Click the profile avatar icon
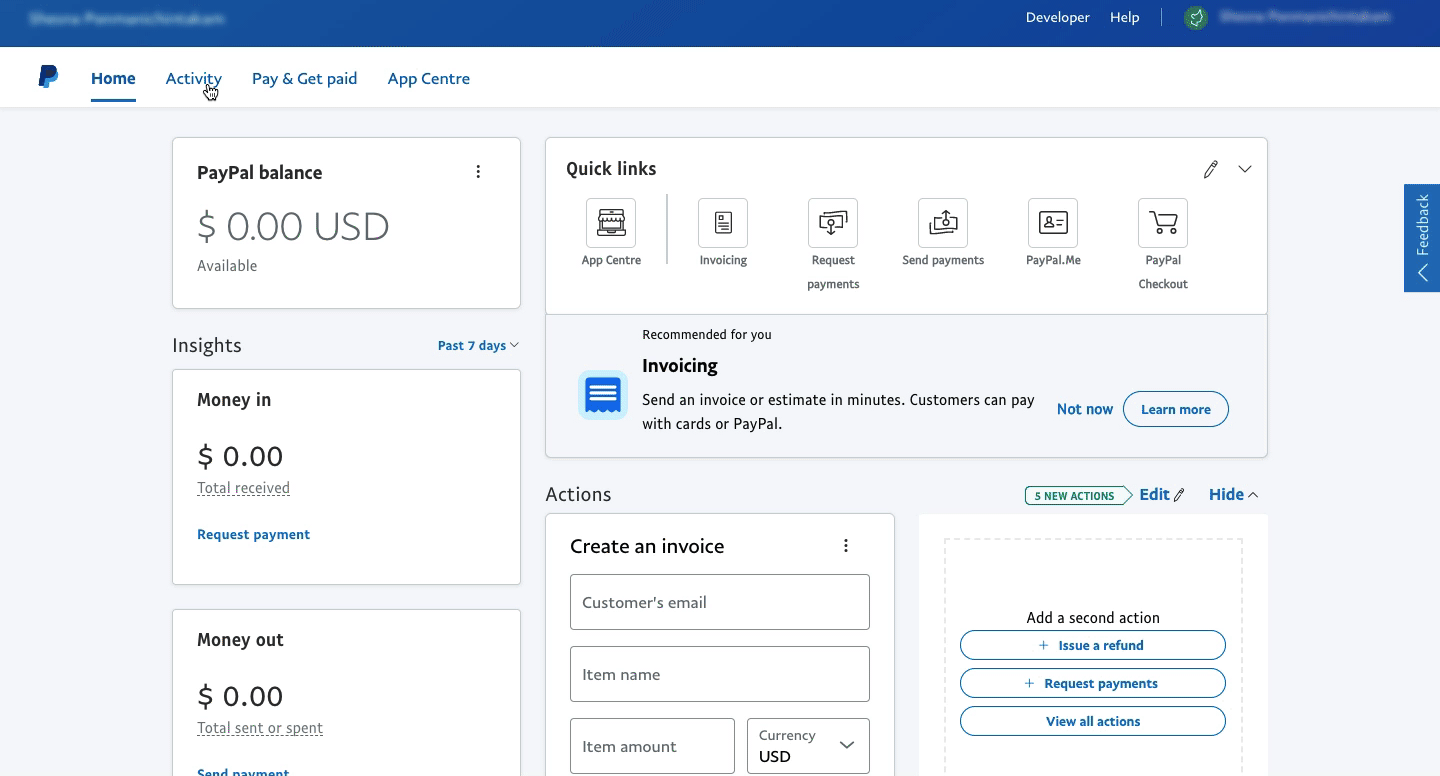This screenshot has width=1440, height=776. [x=1196, y=18]
